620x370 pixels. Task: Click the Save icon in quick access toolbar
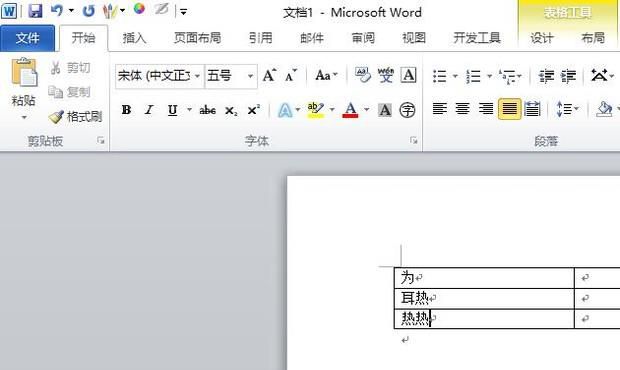(x=35, y=11)
